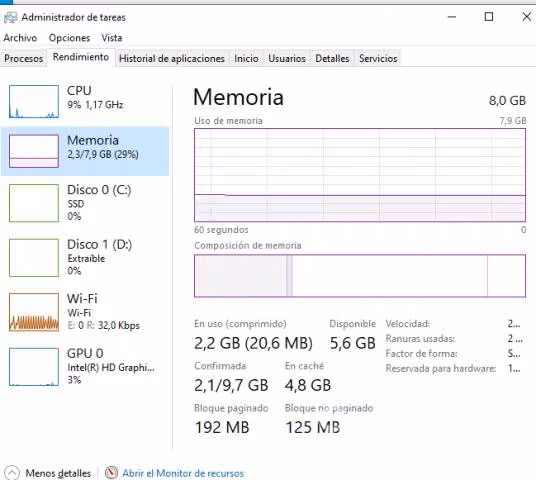
Task: Open the Archivo menu
Action: (20, 38)
